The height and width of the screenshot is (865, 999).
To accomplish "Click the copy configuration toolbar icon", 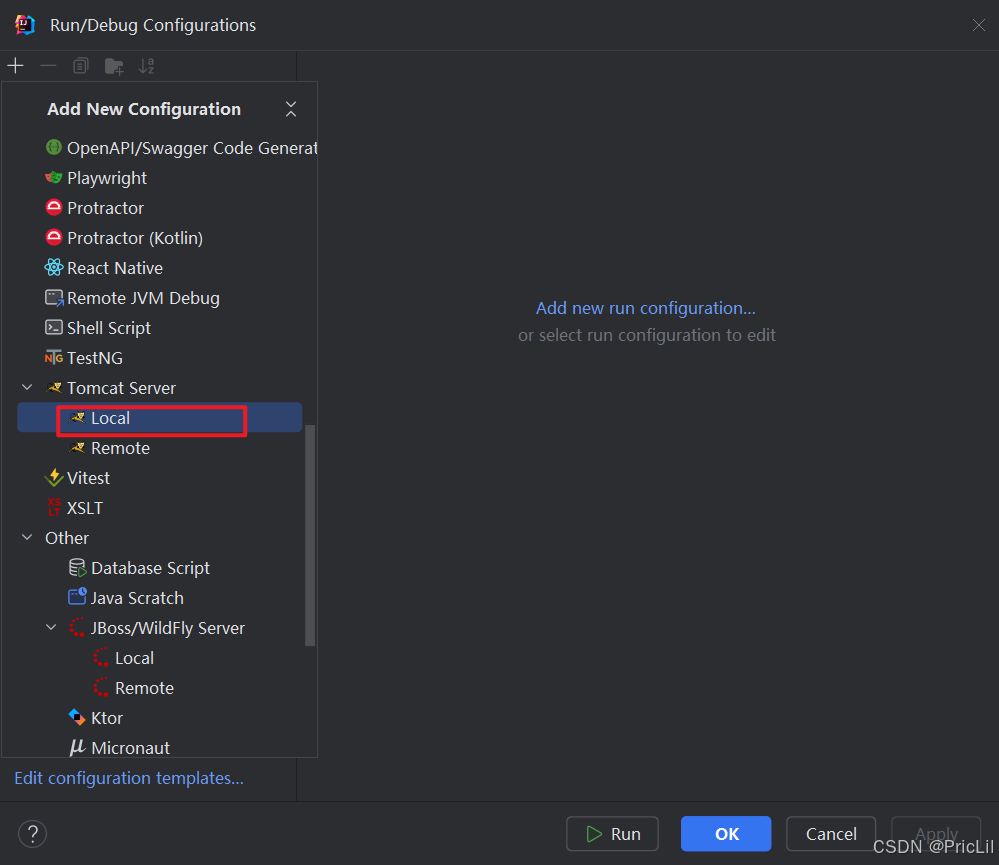I will coord(80,65).
